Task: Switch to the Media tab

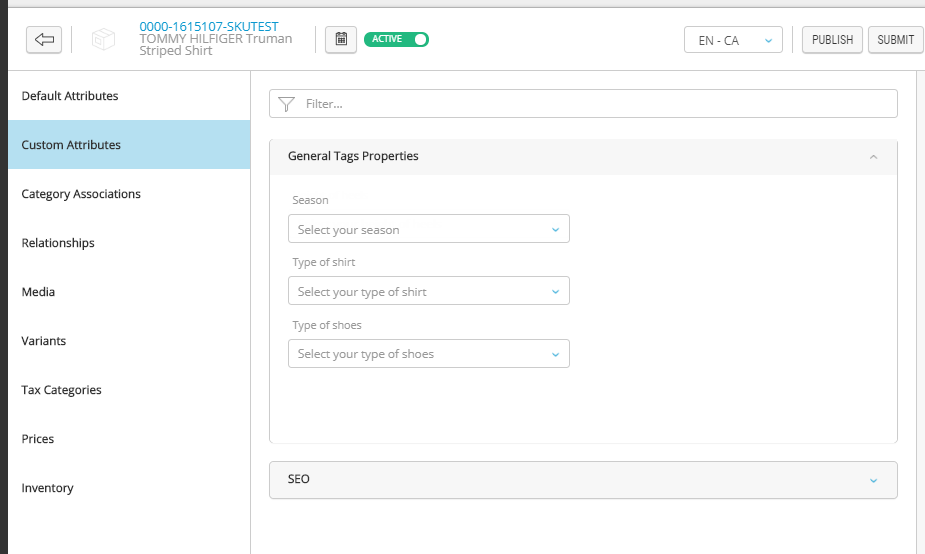Action: 38,292
